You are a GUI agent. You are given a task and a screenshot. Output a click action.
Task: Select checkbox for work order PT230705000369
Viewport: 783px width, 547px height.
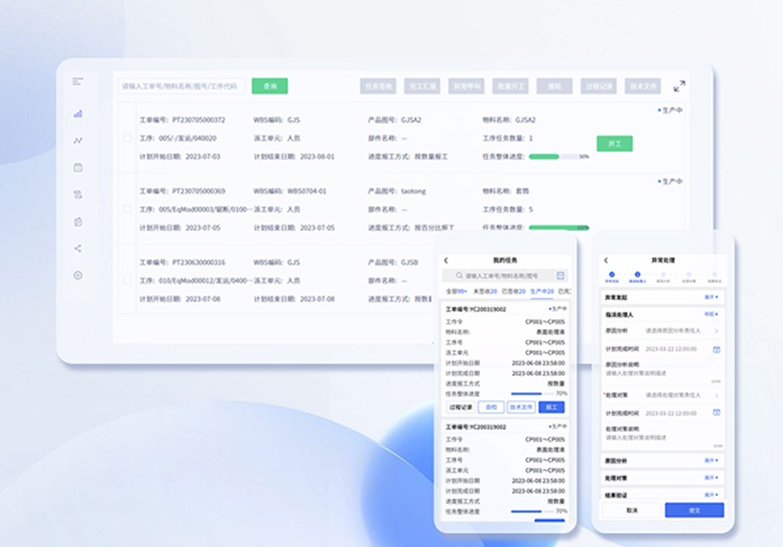127,209
